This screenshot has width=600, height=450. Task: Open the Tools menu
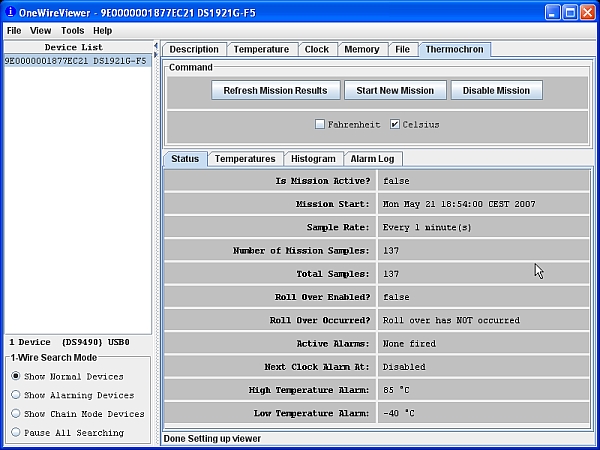pos(72,31)
